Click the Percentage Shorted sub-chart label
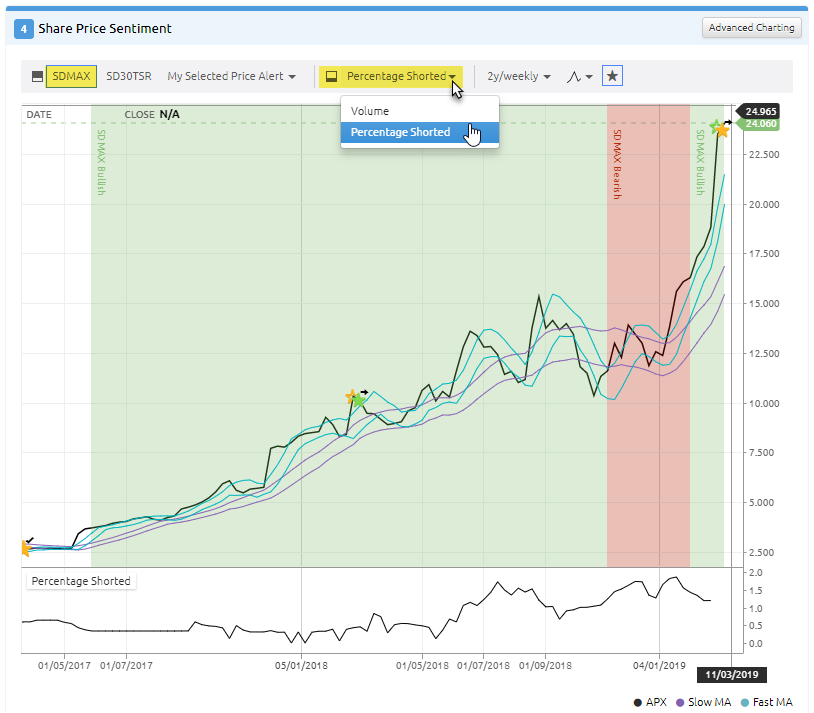This screenshot has height=713, width=814. click(81, 581)
